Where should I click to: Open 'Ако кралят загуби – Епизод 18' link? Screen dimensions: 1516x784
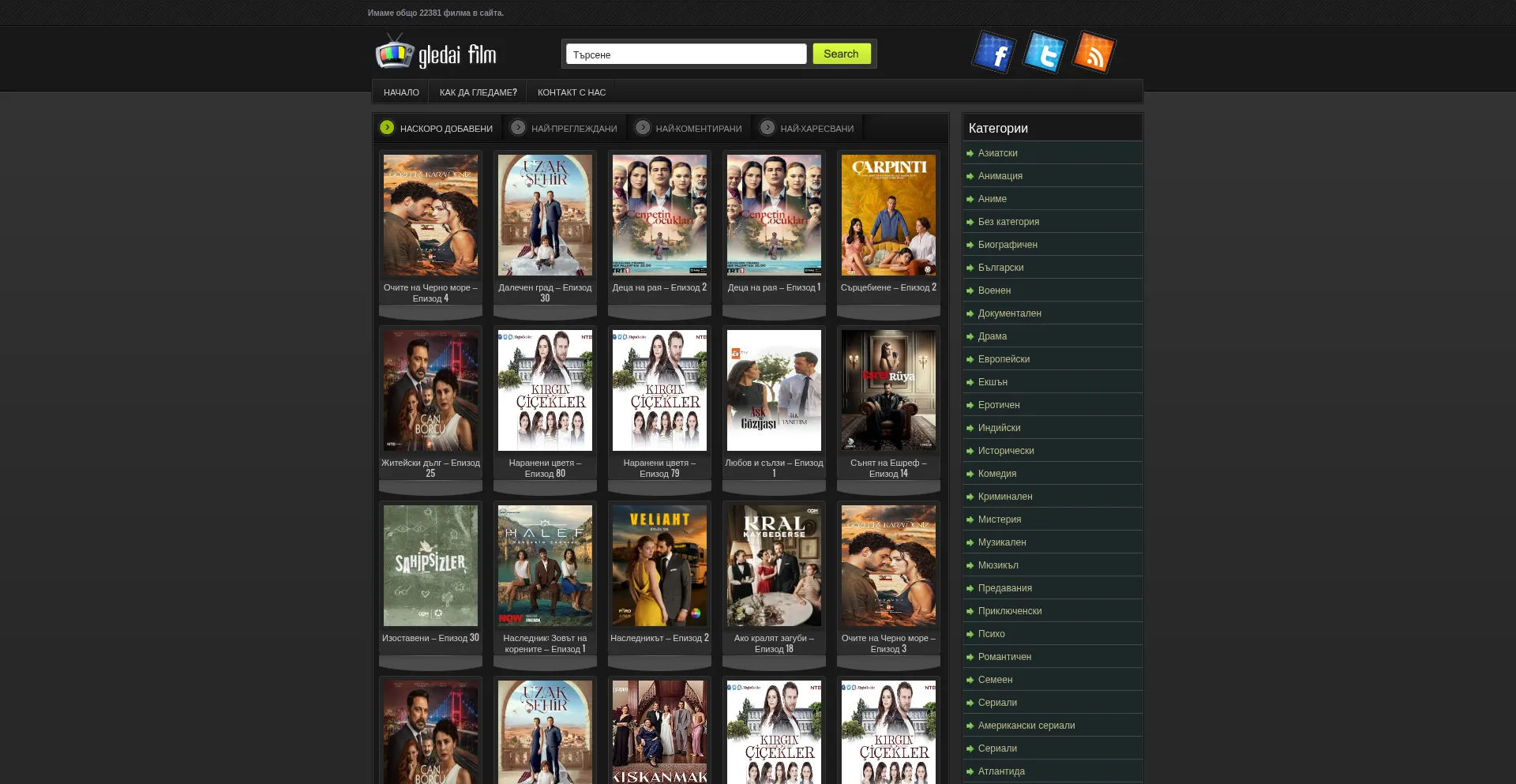point(774,643)
